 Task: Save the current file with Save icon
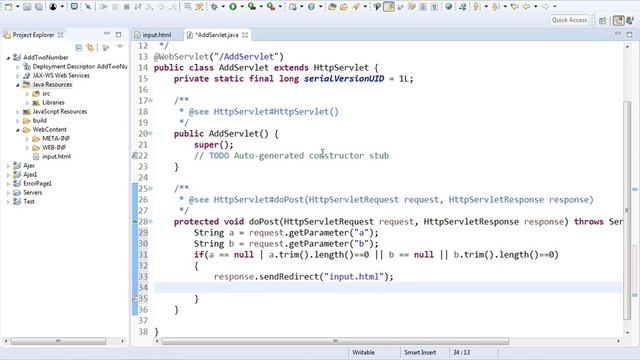click(27, 7)
